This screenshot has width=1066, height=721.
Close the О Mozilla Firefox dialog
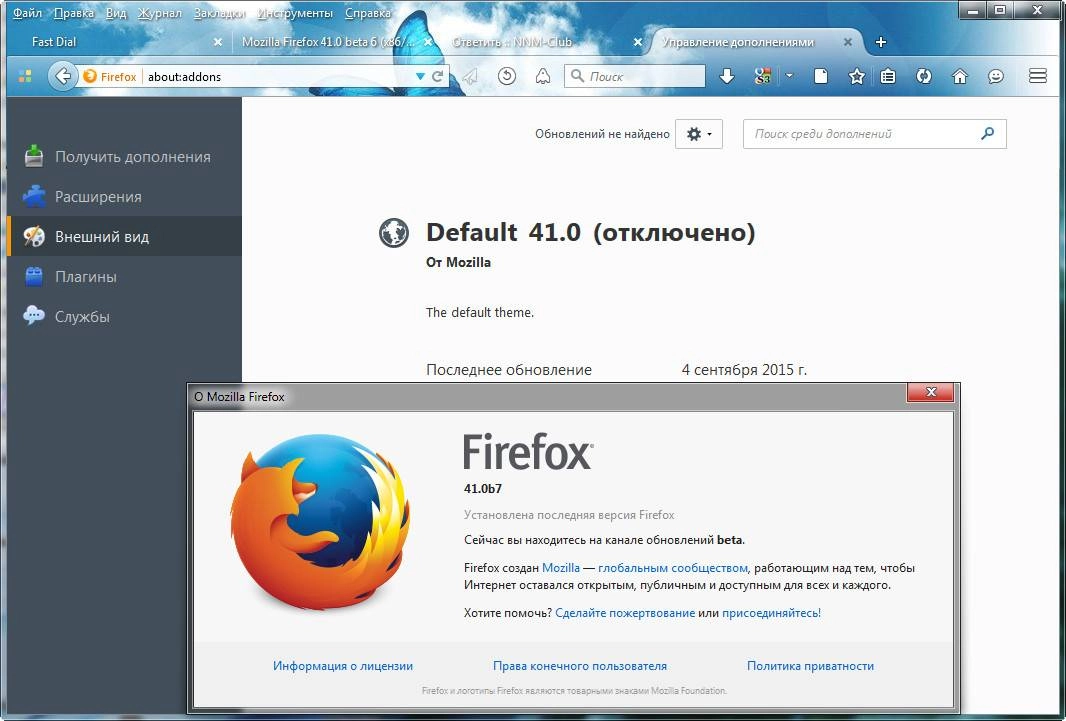coord(931,392)
